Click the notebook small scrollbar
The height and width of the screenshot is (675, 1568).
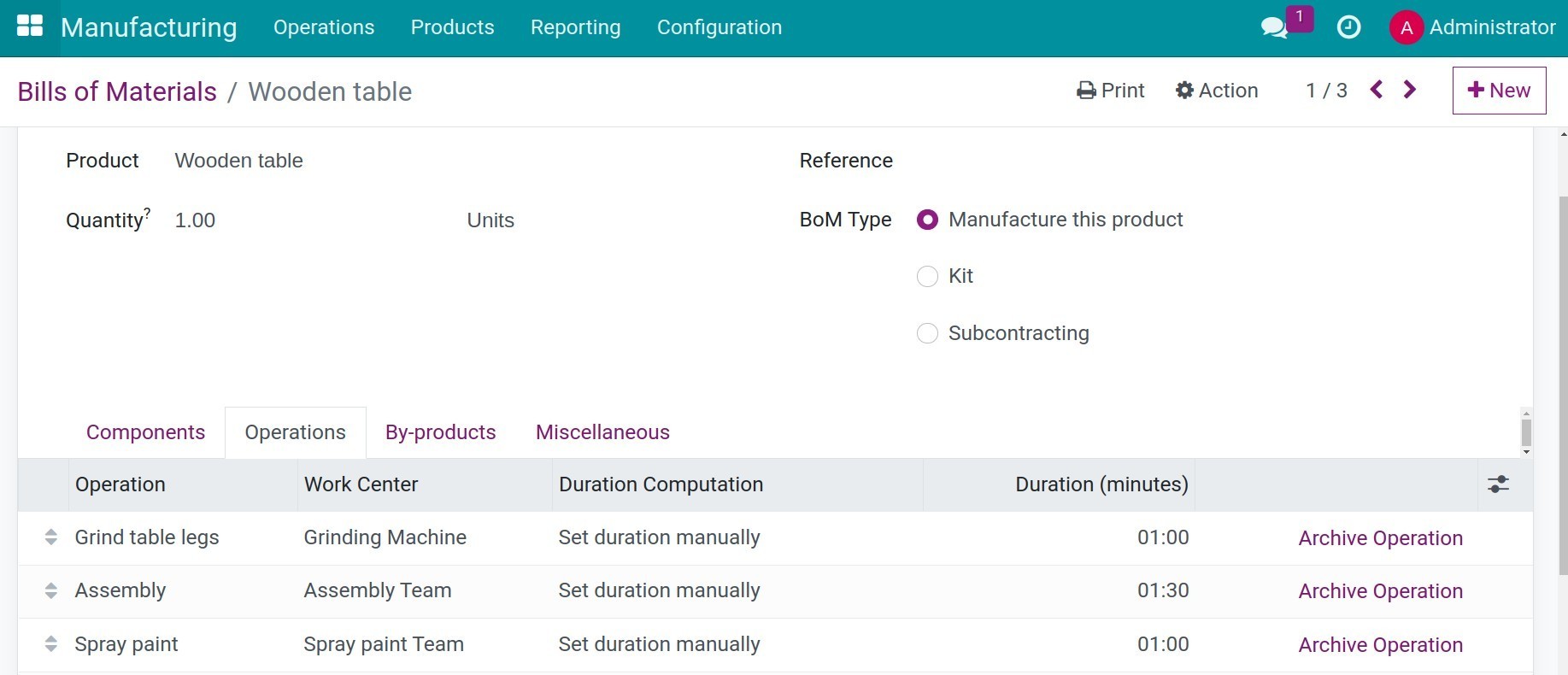pos(1526,432)
